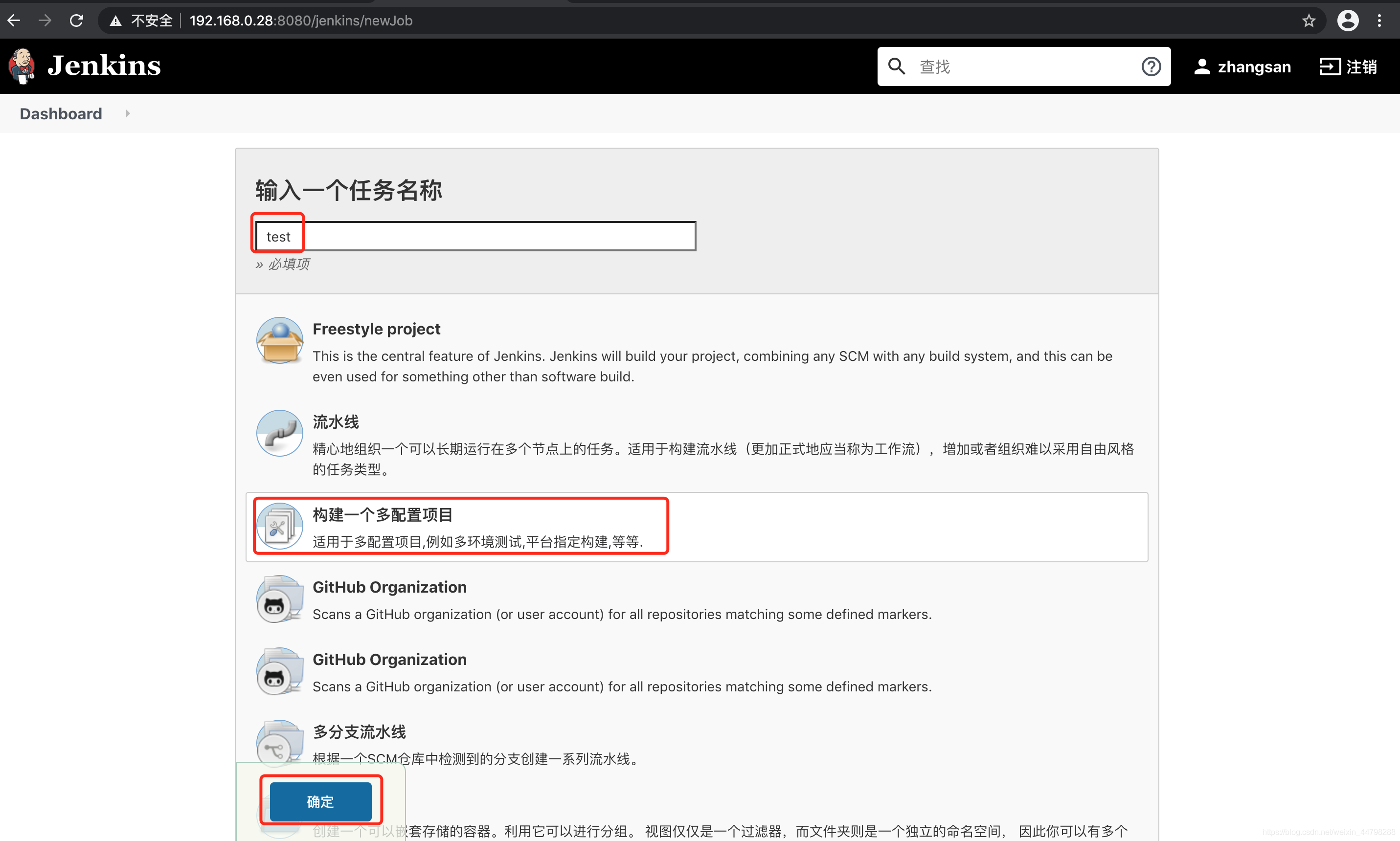The height and width of the screenshot is (841, 1400).
Task: Select the 流水线 pipe icon
Action: coord(279,433)
